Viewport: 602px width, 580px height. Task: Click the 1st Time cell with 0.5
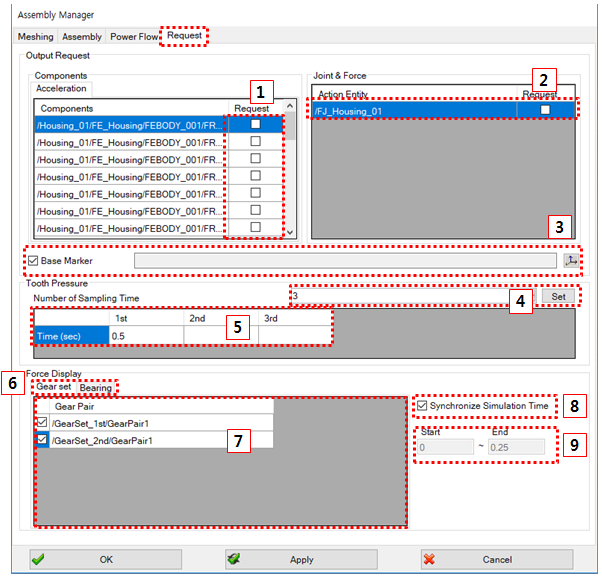[x=146, y=336]
